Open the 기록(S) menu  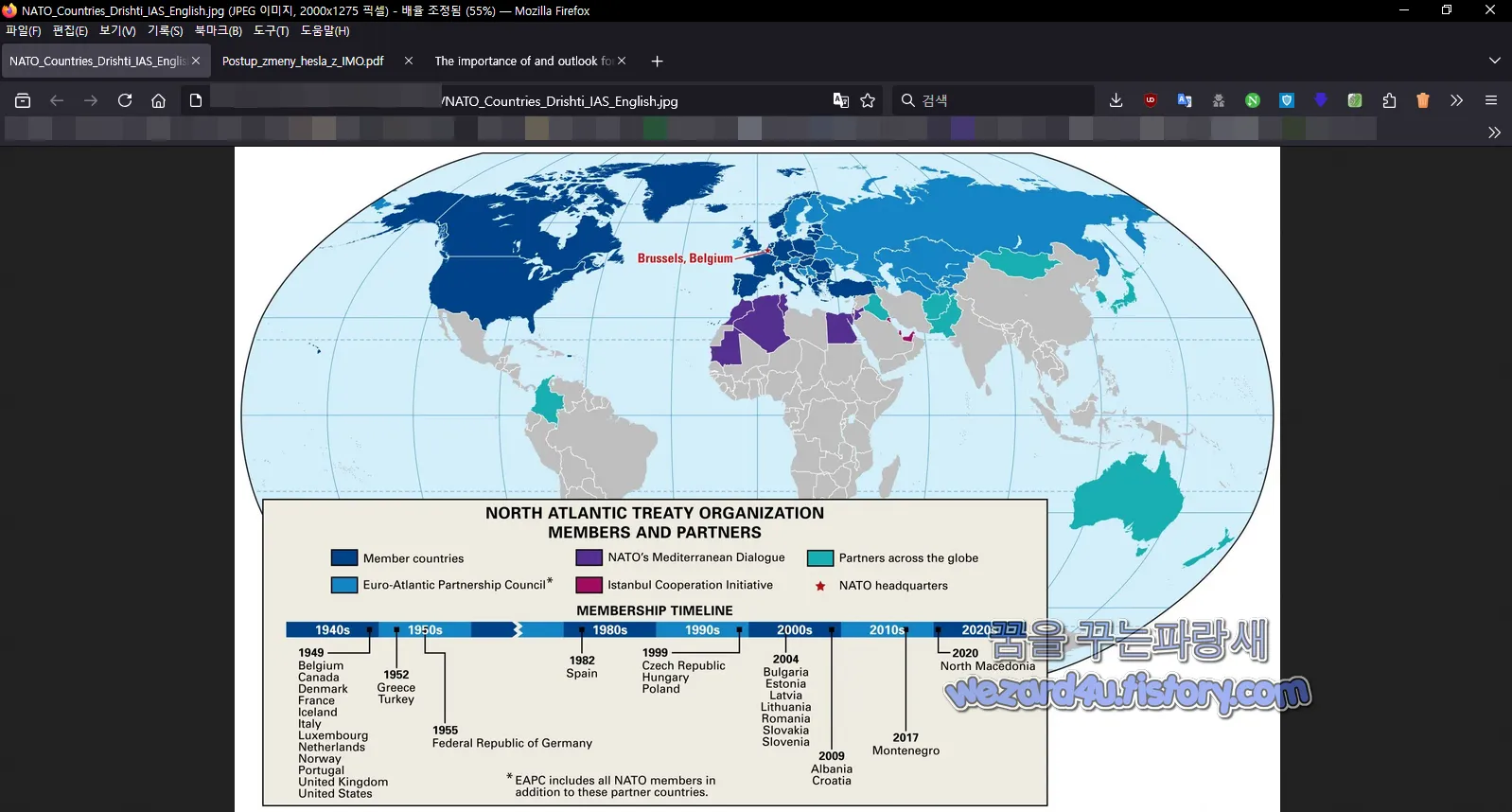point(166,31)
